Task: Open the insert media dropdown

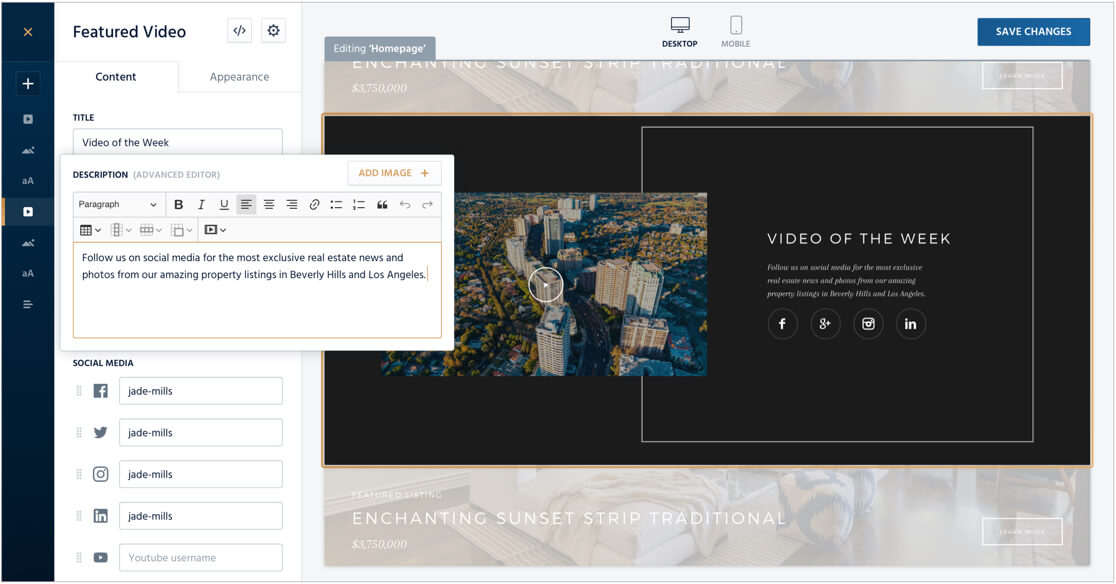Action: click(x=215, y=230)
